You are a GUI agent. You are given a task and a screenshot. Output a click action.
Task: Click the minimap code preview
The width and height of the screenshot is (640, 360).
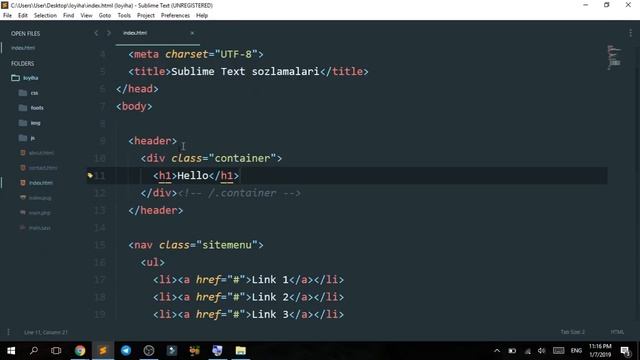click(614, 57)
